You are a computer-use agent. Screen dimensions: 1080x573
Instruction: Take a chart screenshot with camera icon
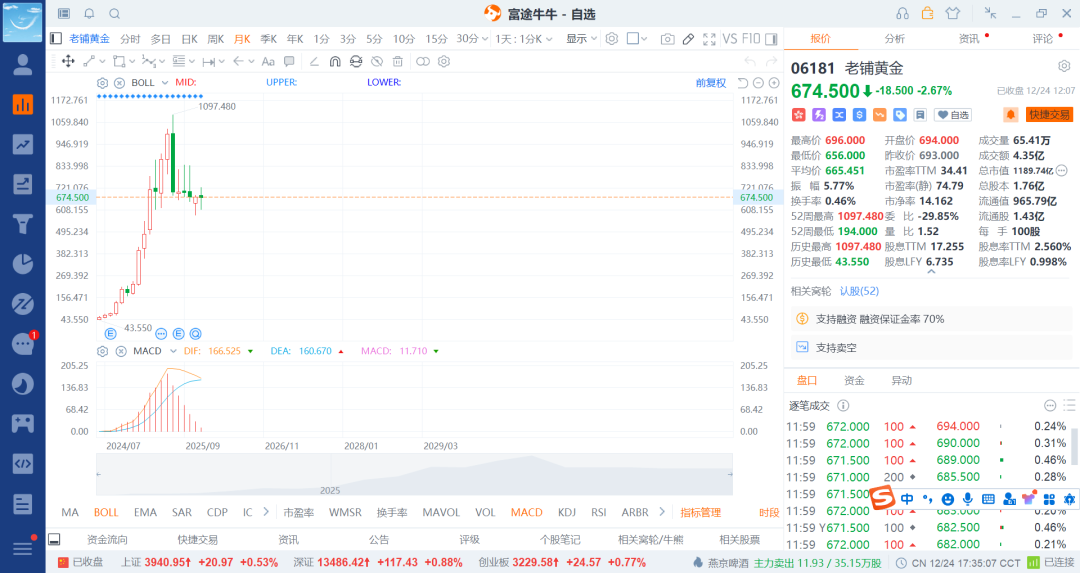[667, 39]
